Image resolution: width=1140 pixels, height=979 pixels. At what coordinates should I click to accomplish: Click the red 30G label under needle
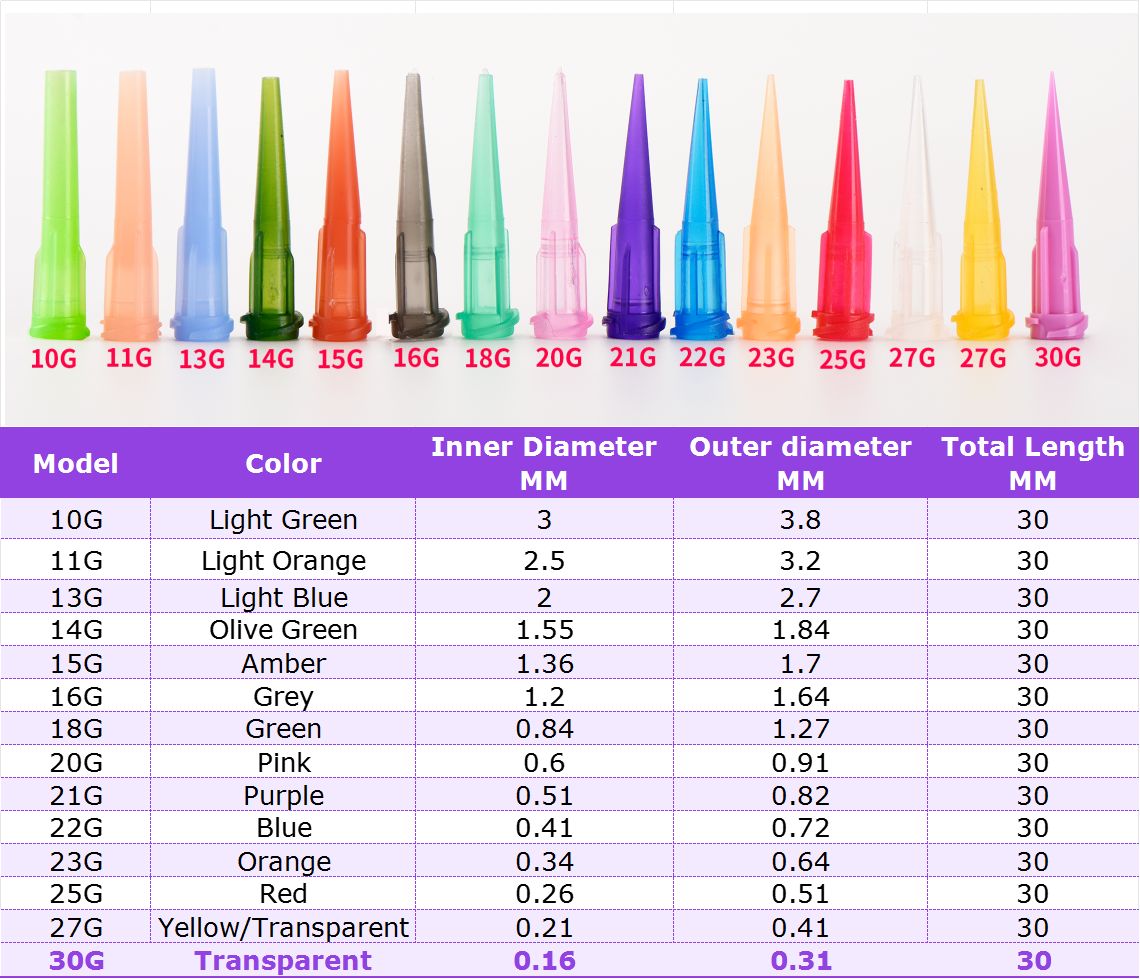click(x=1057, y=357)
